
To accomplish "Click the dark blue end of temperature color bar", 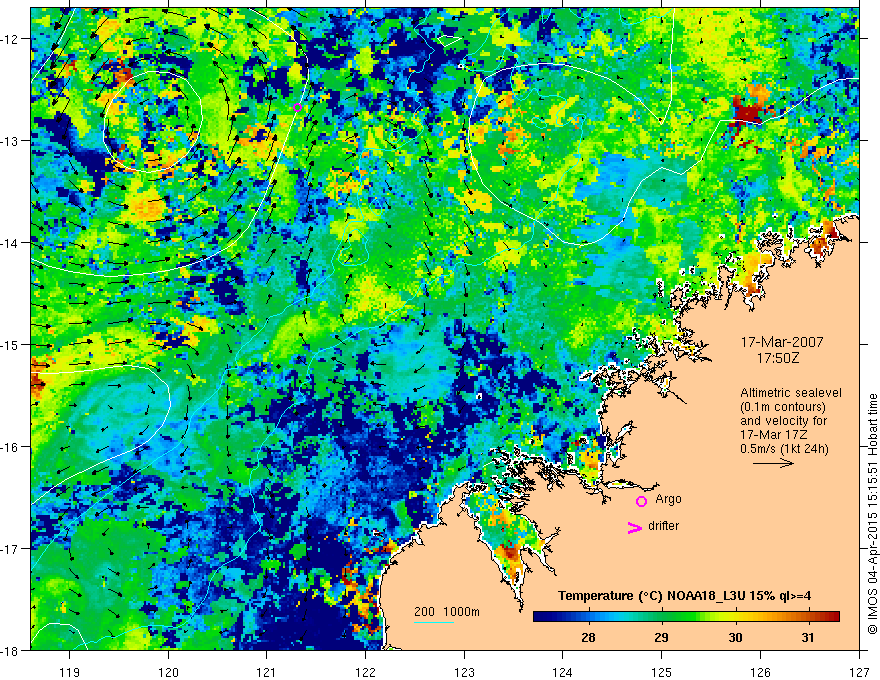I will tap(542, 617).
